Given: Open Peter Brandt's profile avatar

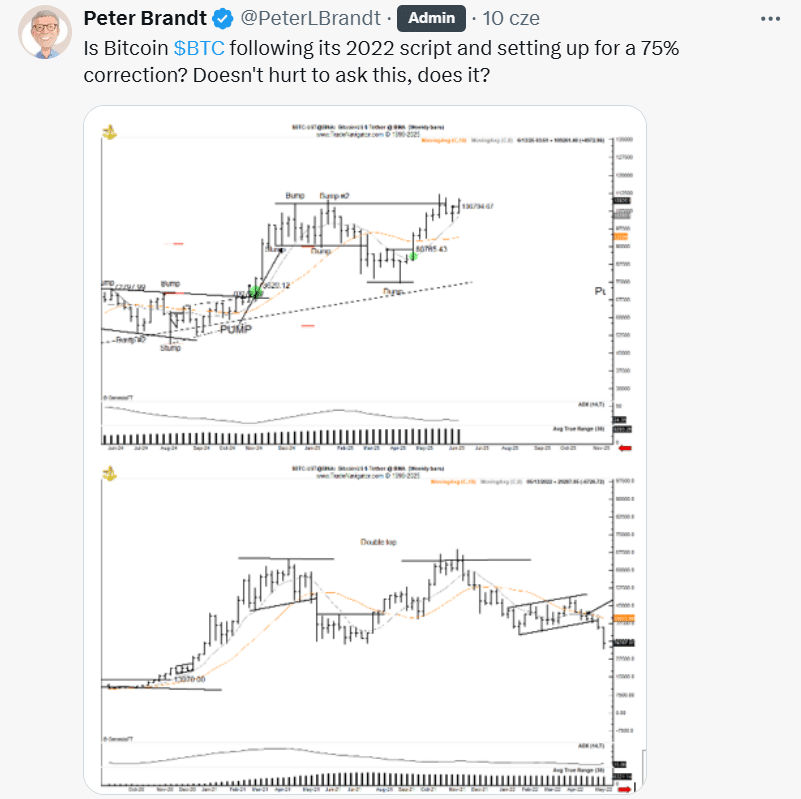Looking at the screenshot, I should click(45, 32).
